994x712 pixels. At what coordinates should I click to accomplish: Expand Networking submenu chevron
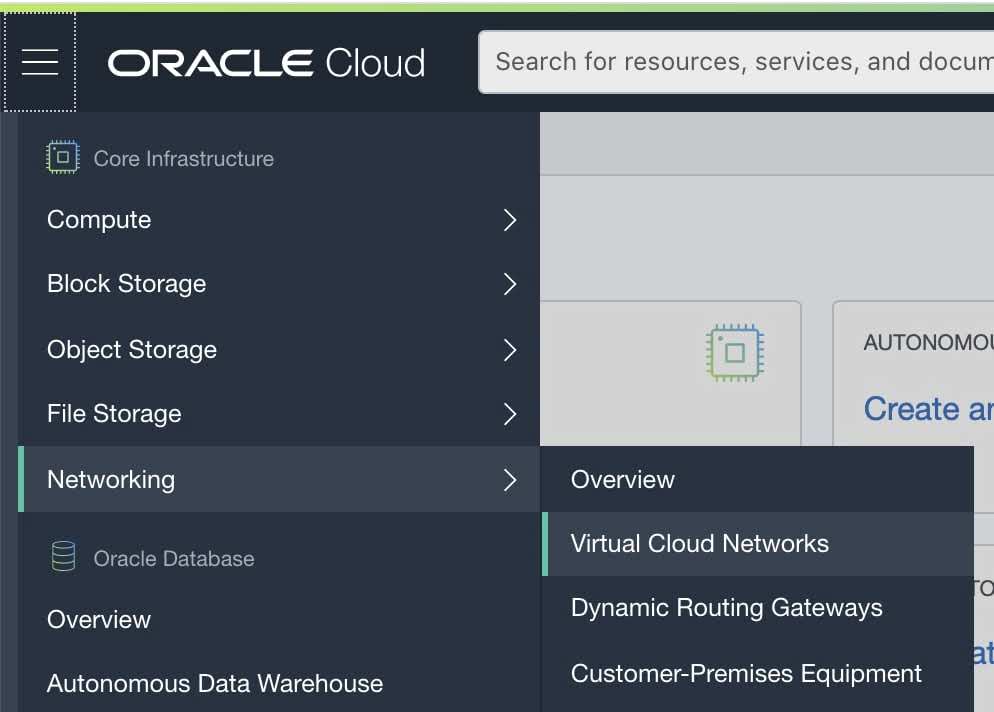(x=510, y=480)
